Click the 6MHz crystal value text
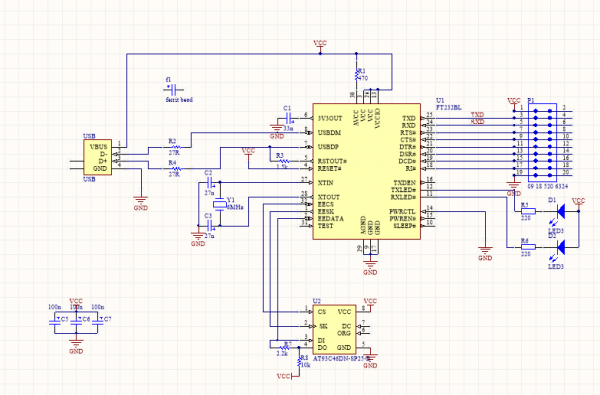This screenshot has width=600, height=395. point(235,207)
